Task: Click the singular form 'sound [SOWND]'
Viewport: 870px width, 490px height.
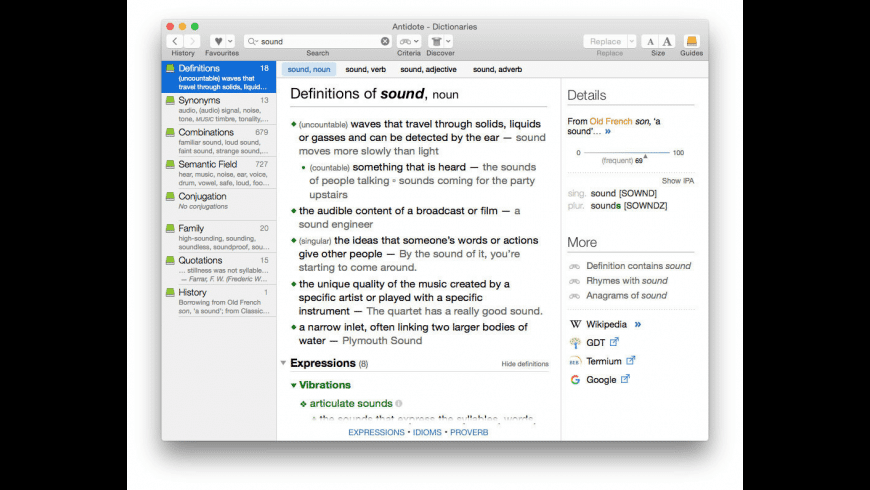Action: (x=624, y=193)
